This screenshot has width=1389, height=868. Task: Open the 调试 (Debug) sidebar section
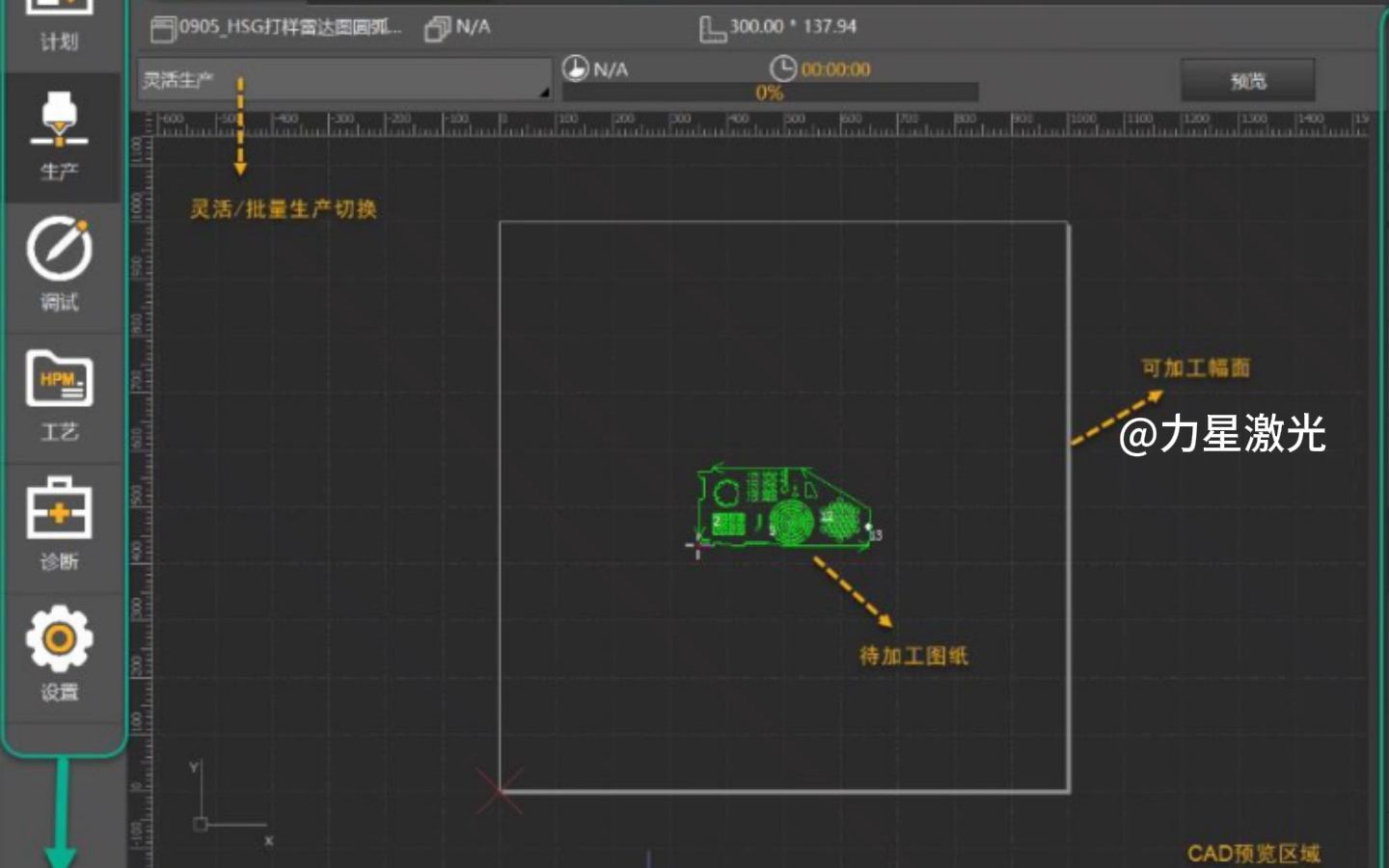click(59, 265)
